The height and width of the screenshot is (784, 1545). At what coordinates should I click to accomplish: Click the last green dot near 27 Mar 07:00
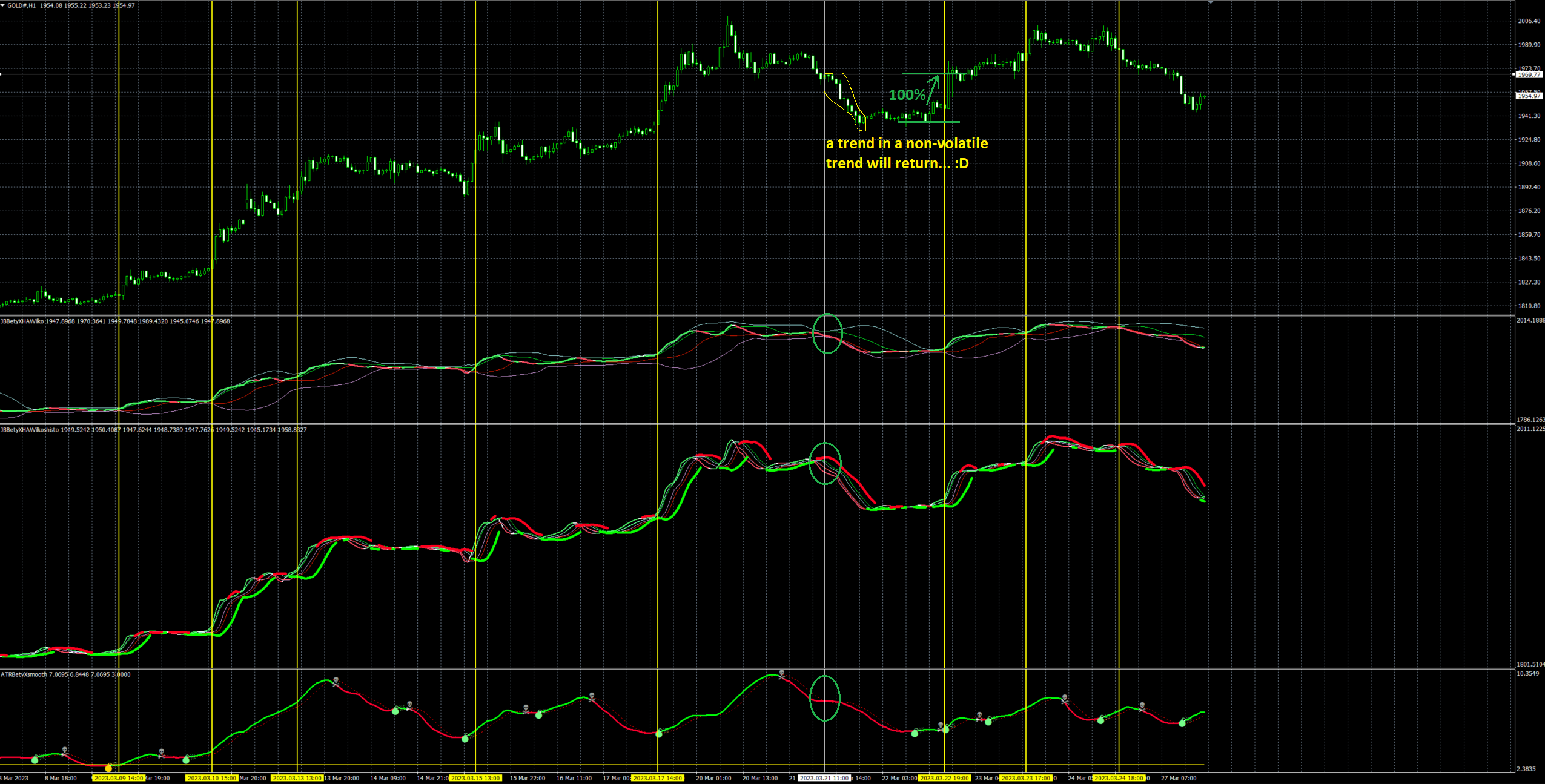click(1182, 723)
